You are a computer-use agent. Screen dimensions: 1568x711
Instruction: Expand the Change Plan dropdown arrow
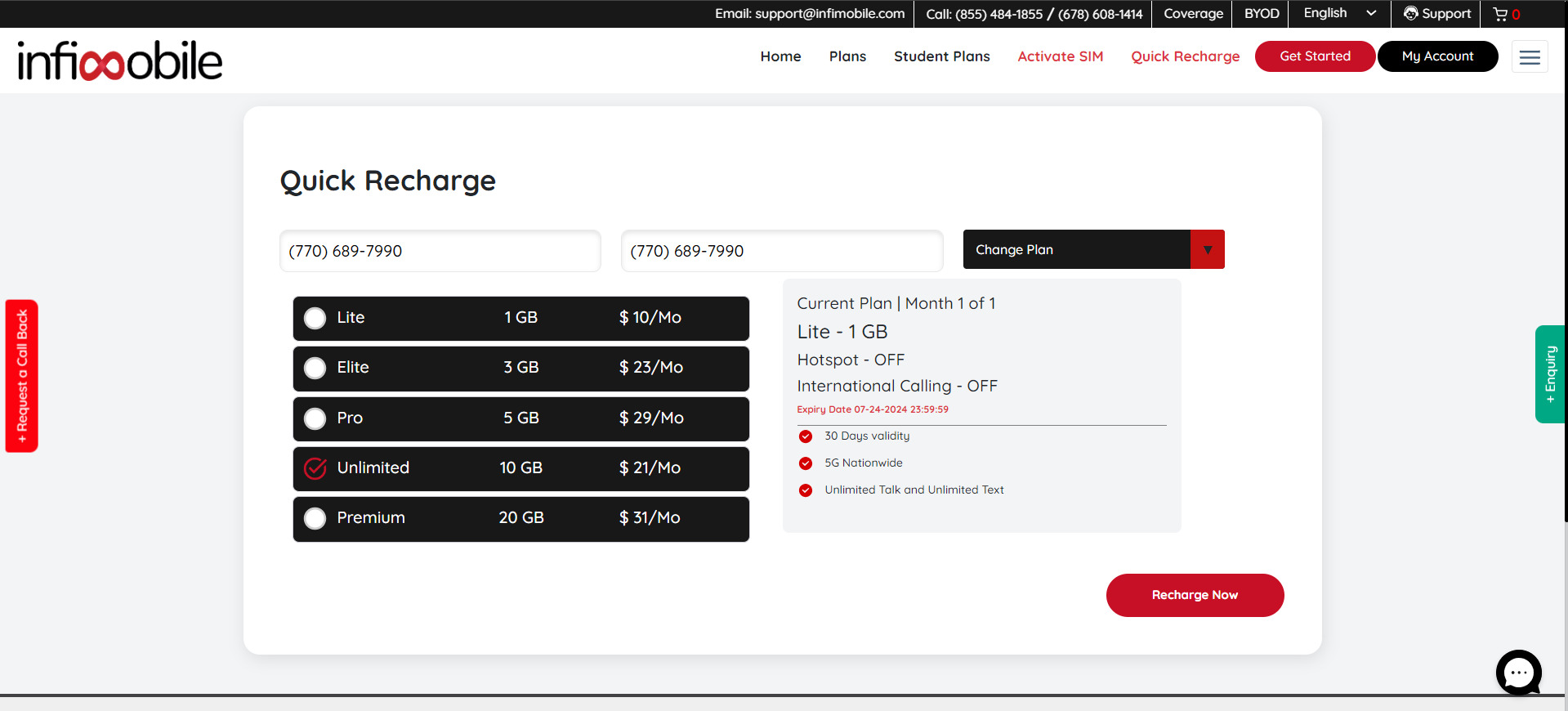coord(1208,249)
